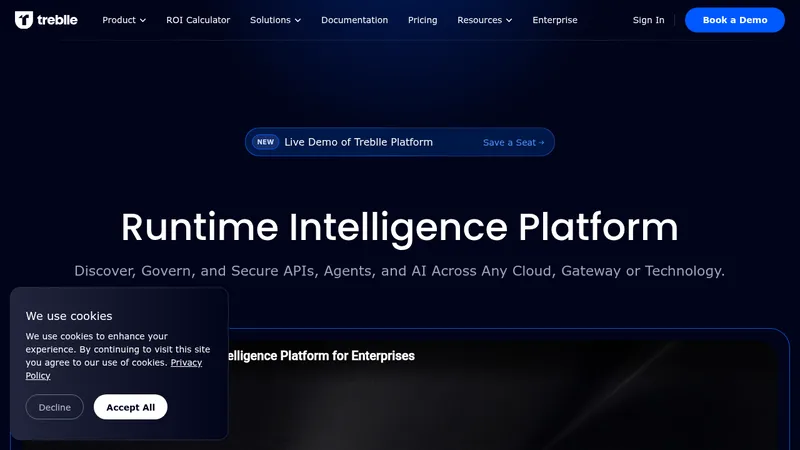Open the Enterprise page
Image resolution: width=800 pixels, height=450 pixels.
(x=555, y=20)
